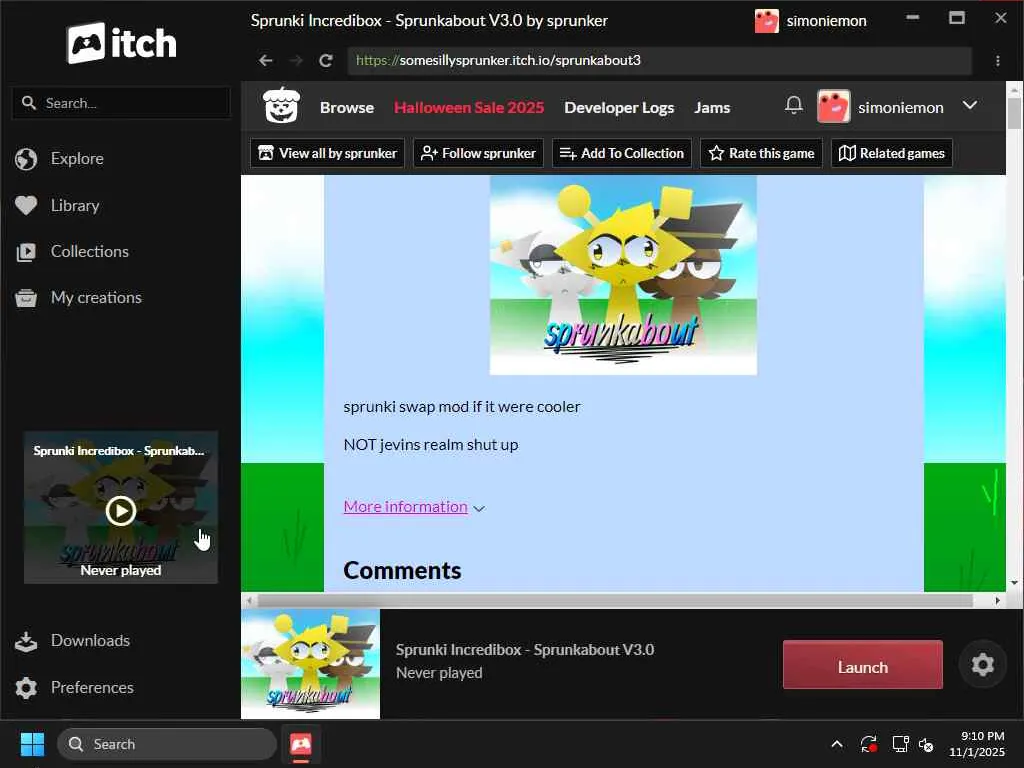This screenshot has height=768, width=1024.
Task: Click the Collections video icon
Action: (x=26, y=252)
